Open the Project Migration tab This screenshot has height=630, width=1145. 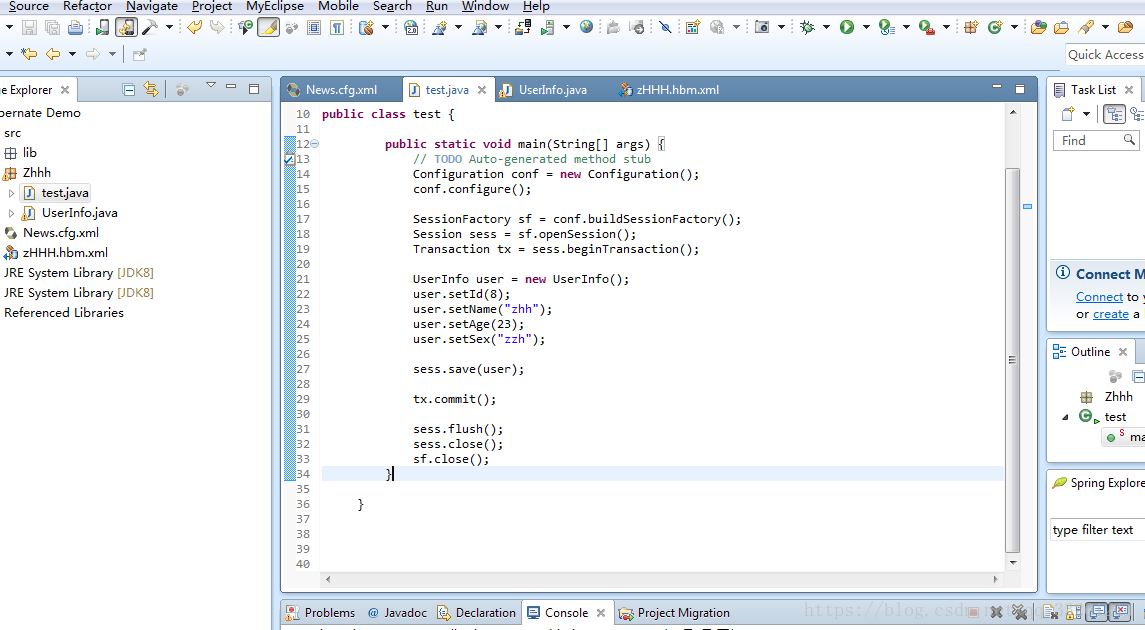click(x=675, y=612)
